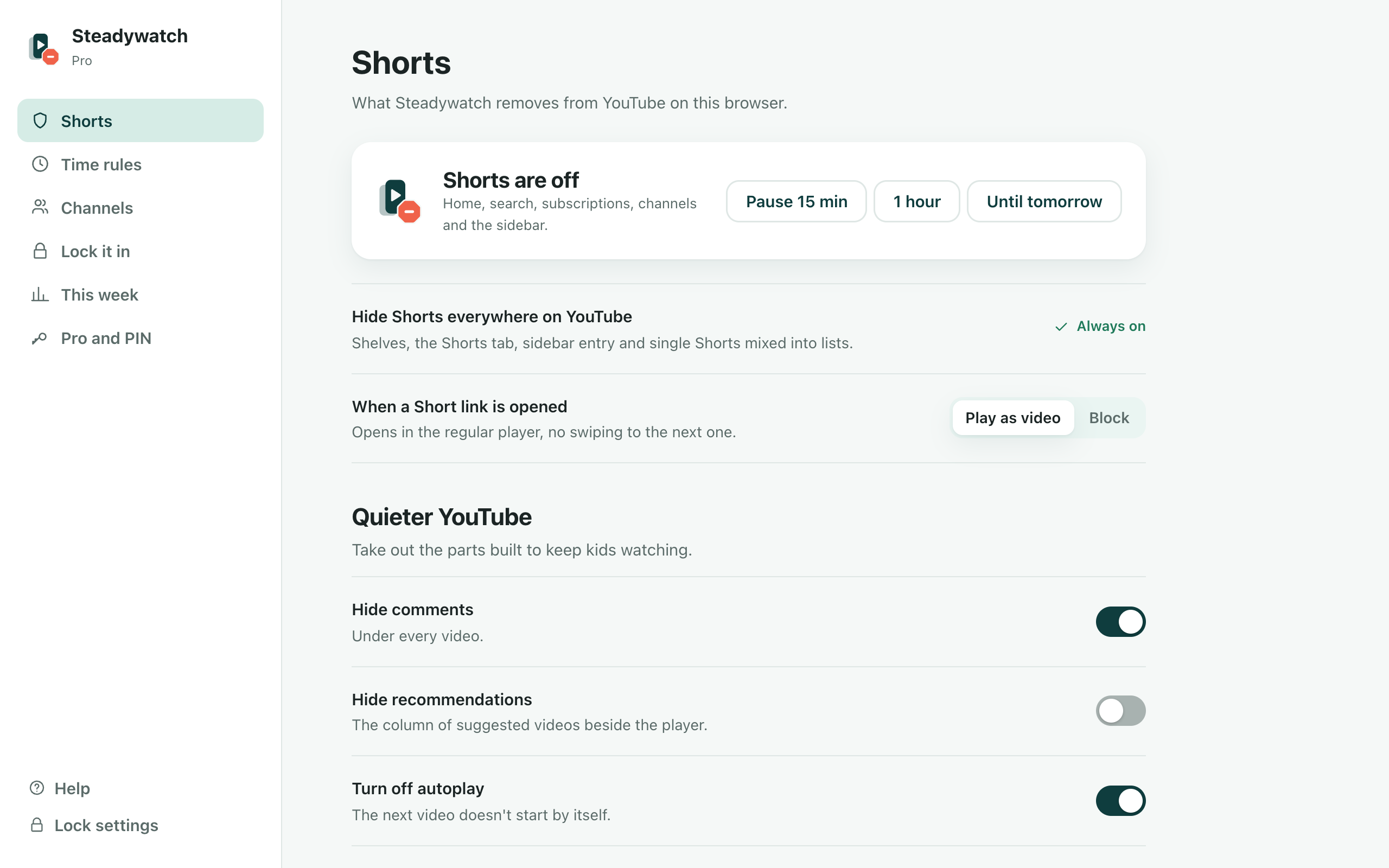This screenshot has width=1389, height=868.
Task: Click the people icon beside Channels
Action: click(x=40, y=207)
